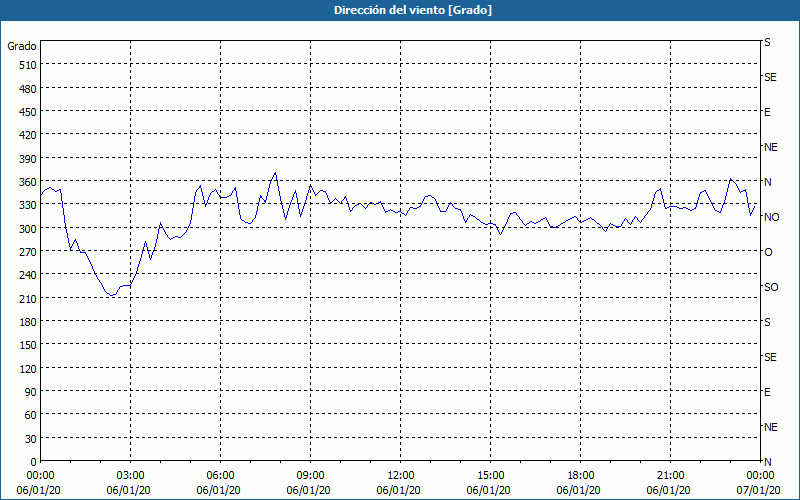800x500 pixels.
Task: Click the 09:00 time label
Action: pyautogui.click(x=311, y=476)
